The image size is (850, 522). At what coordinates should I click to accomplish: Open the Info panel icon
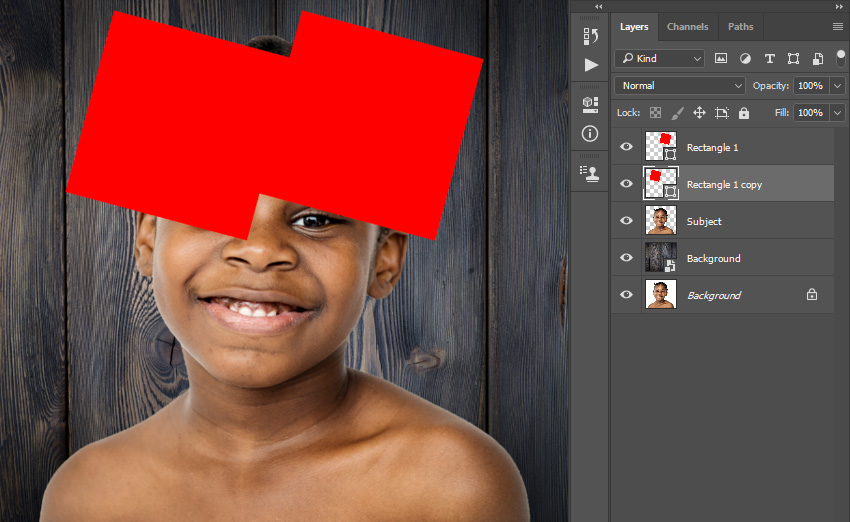[x=590, y=133]
